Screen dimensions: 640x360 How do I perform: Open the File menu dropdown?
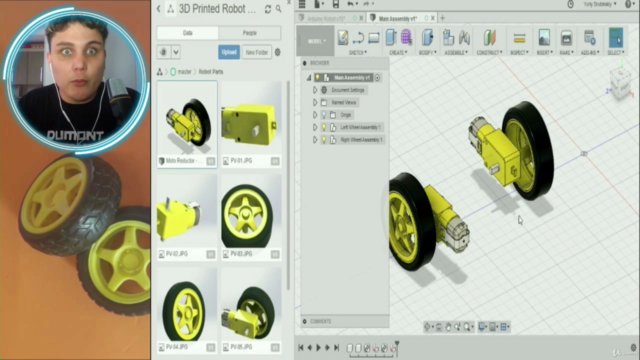pyautogui.click(x=318, y=4)
